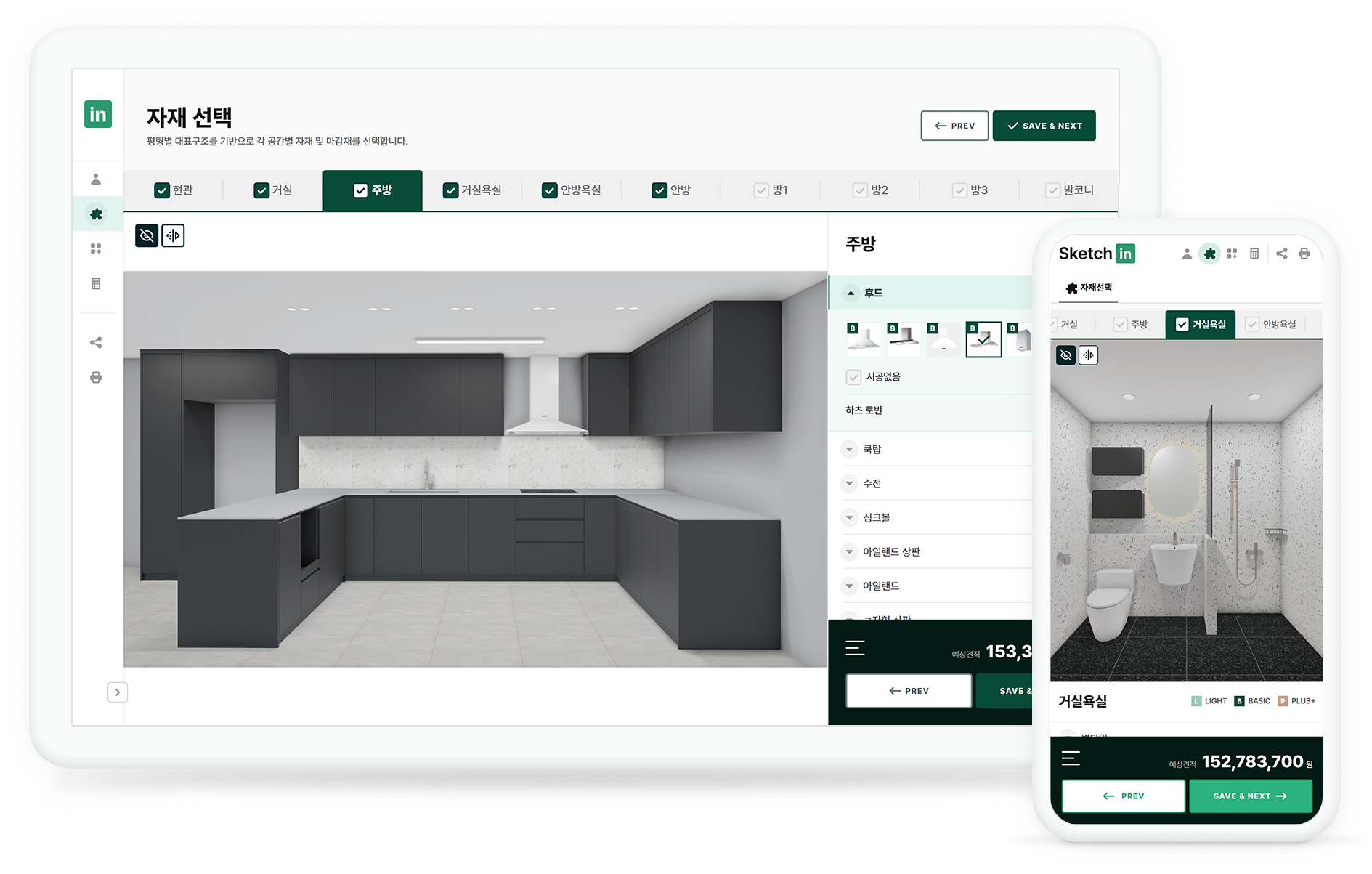Click the share icon in the left sidebar
The width and height of the screenshot is (1372, 874).
tap(96, 343)
